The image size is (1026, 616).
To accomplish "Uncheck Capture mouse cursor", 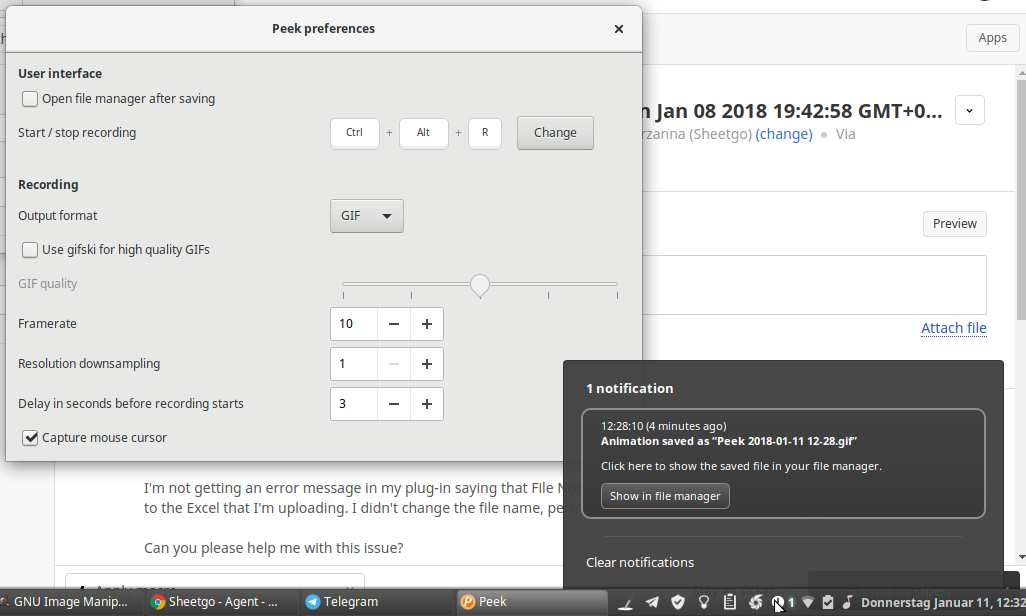I will click(30, 438).
